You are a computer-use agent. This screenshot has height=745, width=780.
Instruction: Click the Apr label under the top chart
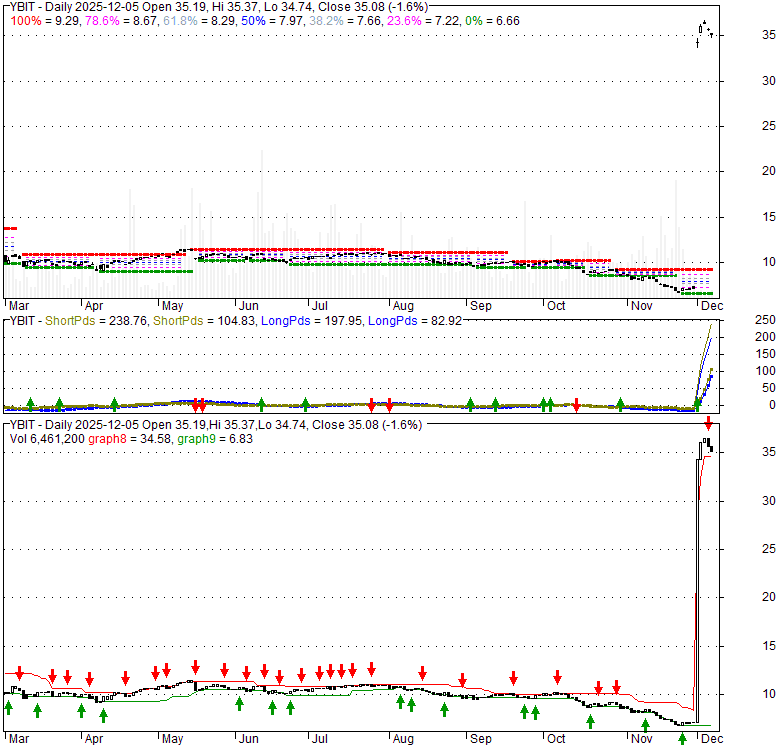94,306
